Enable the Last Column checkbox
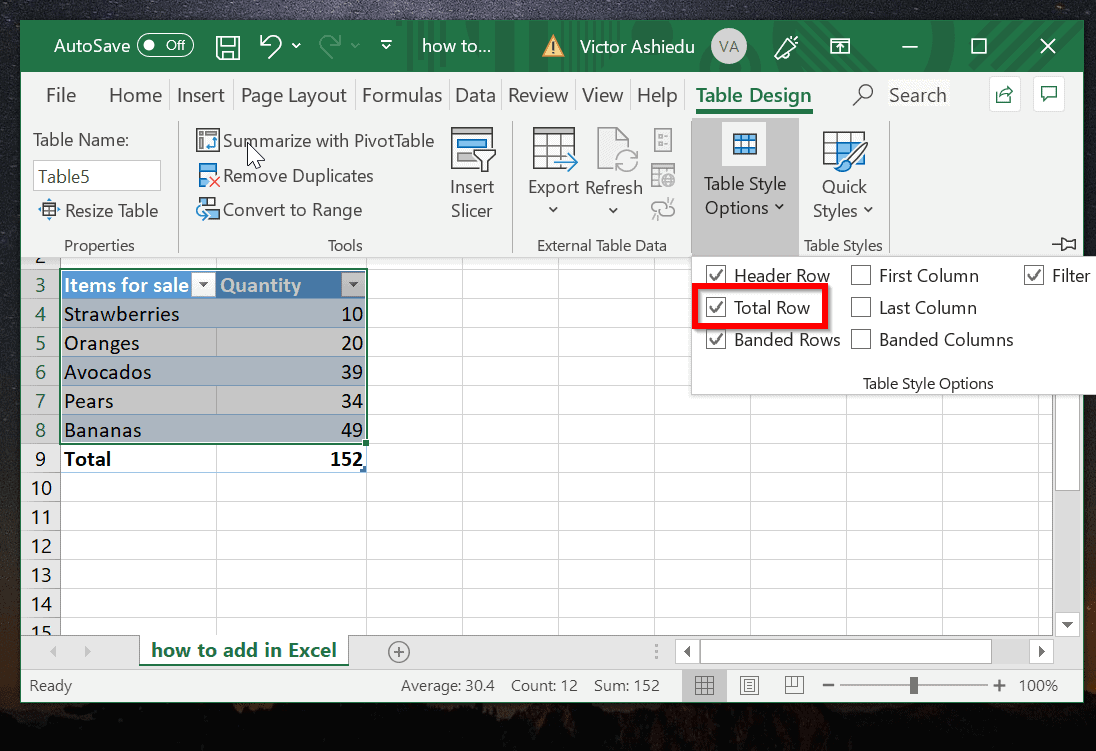 coord(861,308)
